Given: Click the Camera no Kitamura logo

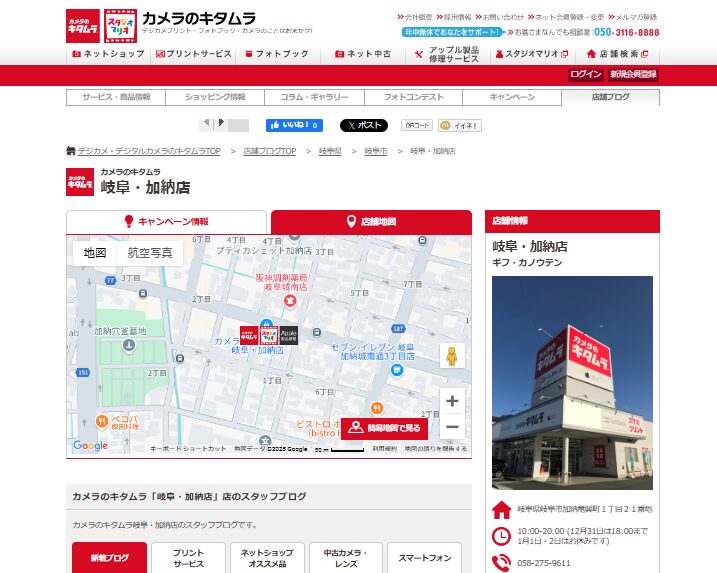Looking at the screenshot, I should (x=83, y=25).
